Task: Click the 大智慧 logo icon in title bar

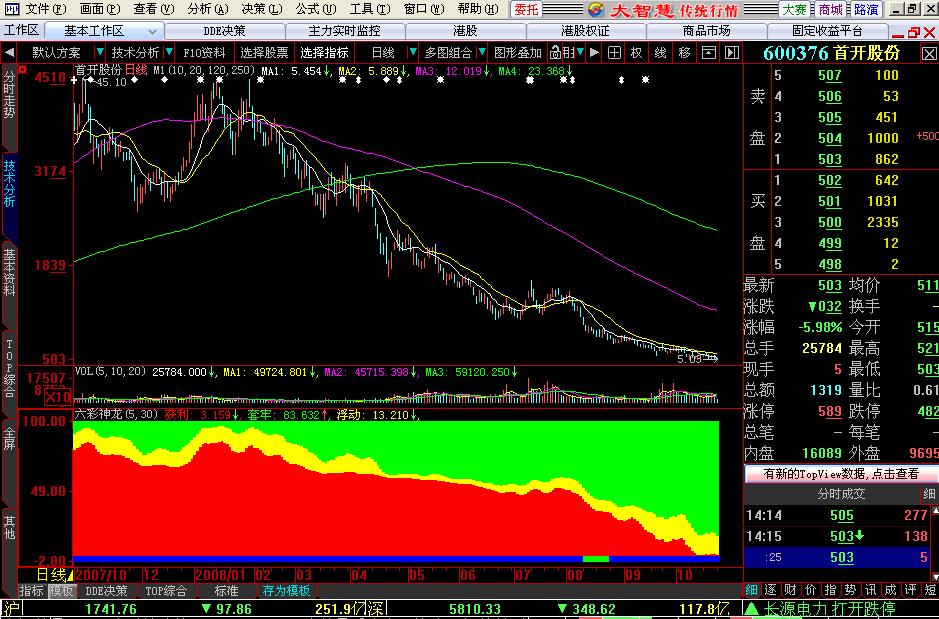Action: 596,9
